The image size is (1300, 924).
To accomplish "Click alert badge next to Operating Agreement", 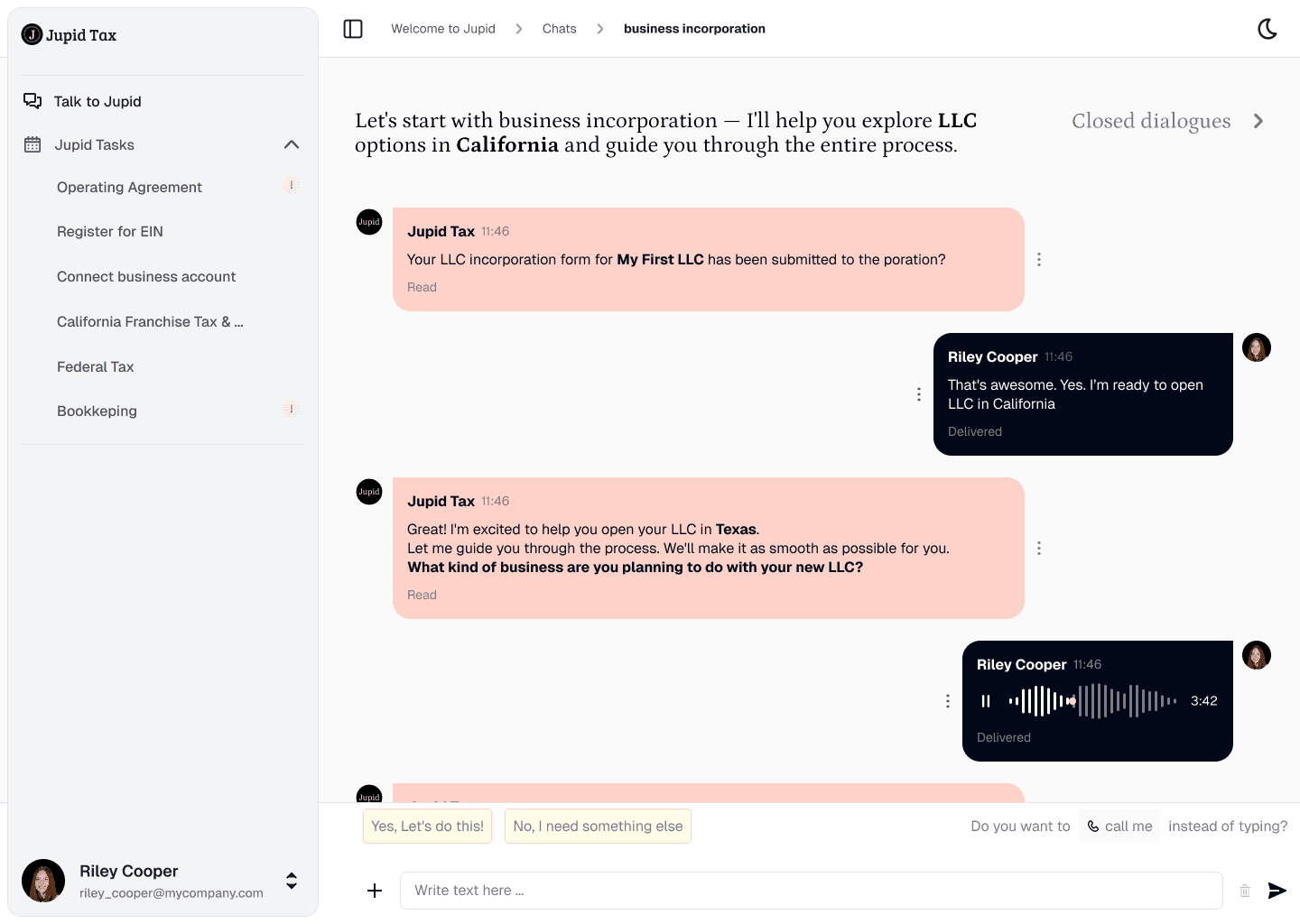I will point(291,185).
